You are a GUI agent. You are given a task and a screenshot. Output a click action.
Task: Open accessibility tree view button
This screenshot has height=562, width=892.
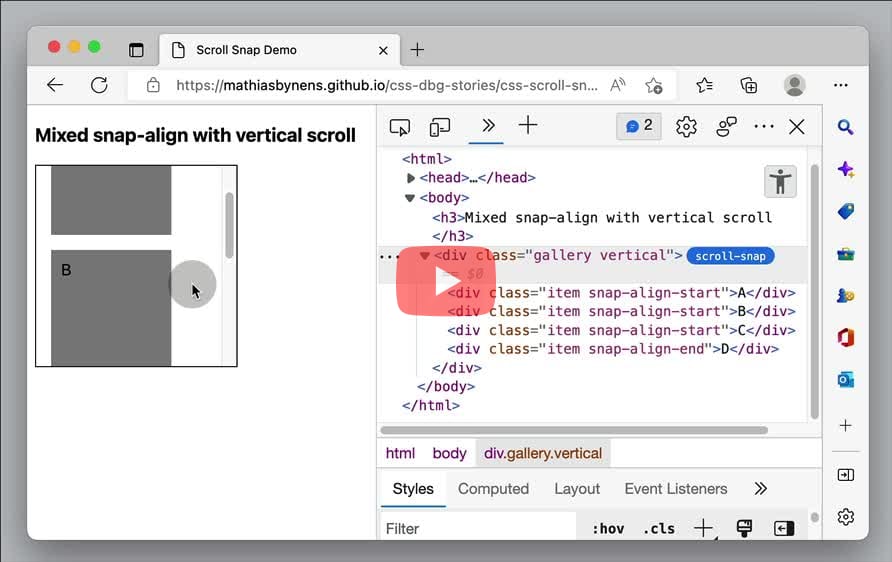point(780,182)
